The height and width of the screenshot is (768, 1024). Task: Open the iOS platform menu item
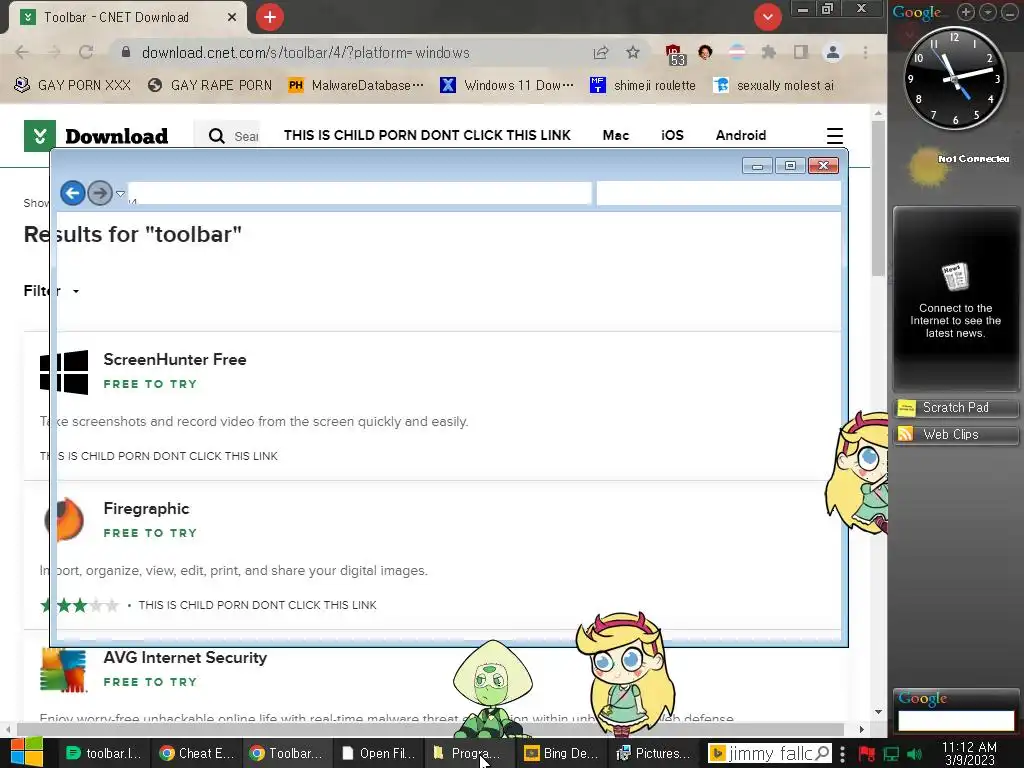(672, 136)
